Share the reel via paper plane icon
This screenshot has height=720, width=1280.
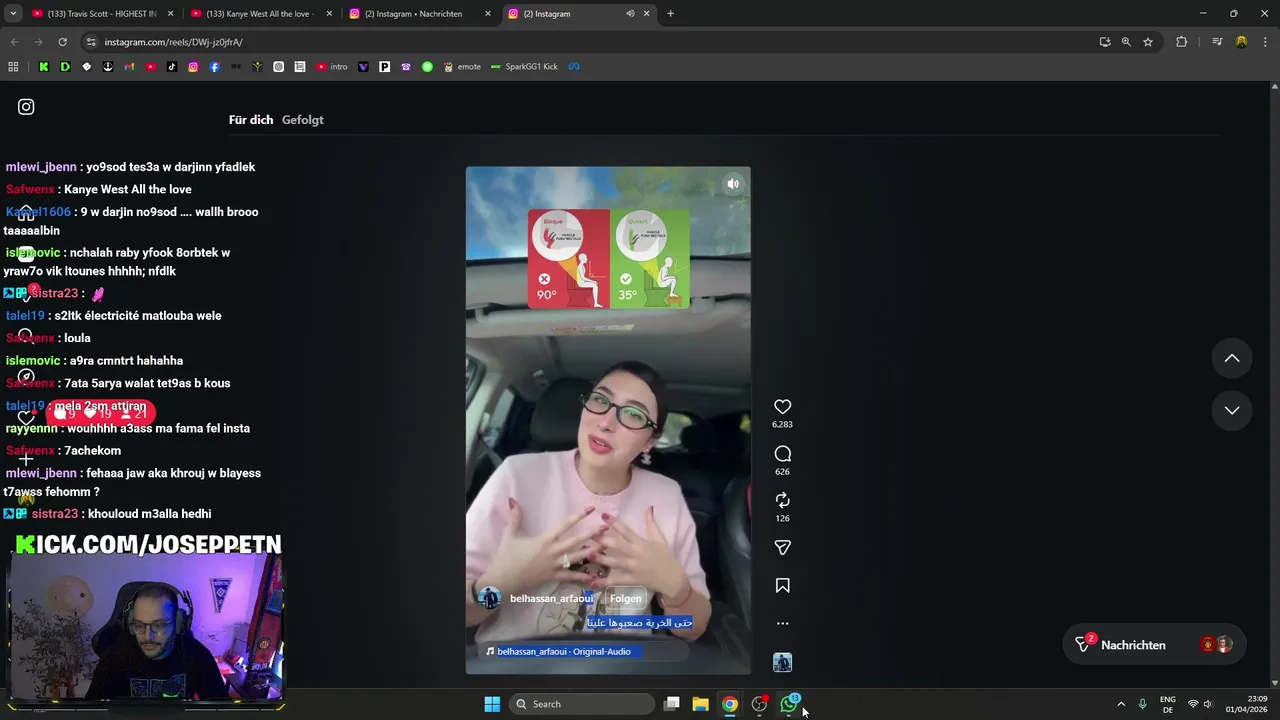coord(783,547)
